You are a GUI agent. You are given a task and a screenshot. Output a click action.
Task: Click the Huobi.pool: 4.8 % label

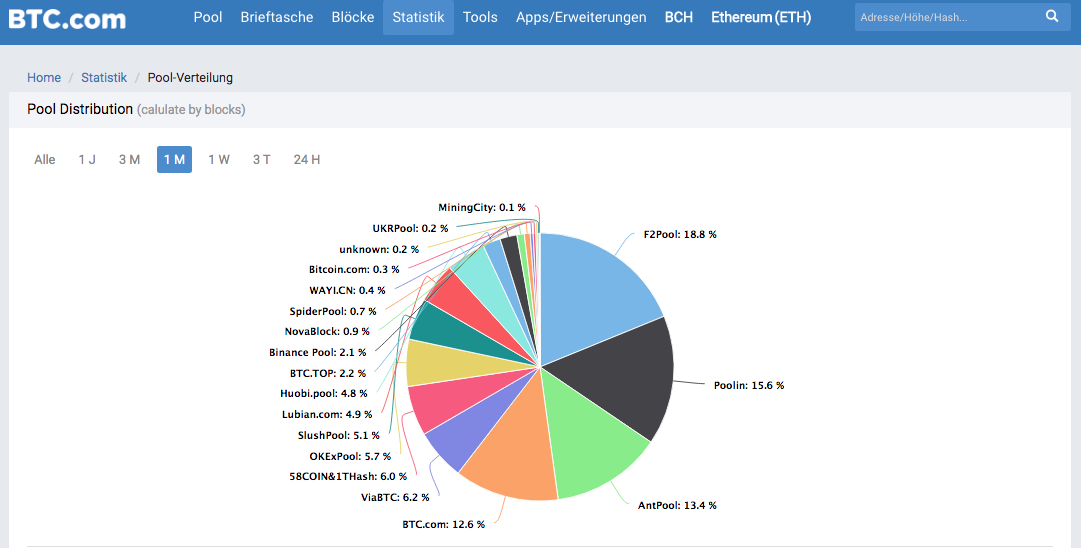click(x=323, y=394)
